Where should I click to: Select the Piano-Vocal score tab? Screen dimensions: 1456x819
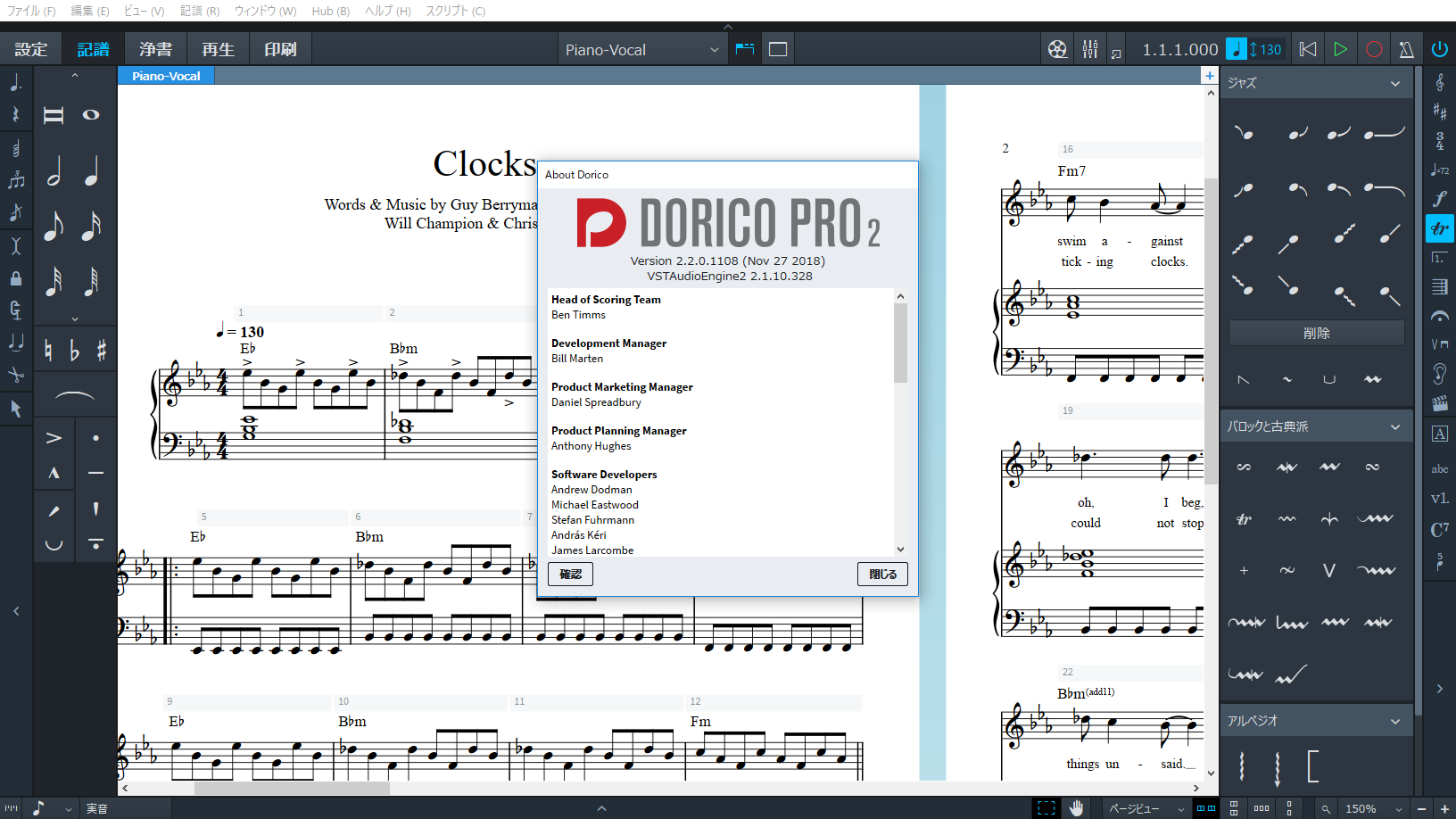(x=166, y=76)
